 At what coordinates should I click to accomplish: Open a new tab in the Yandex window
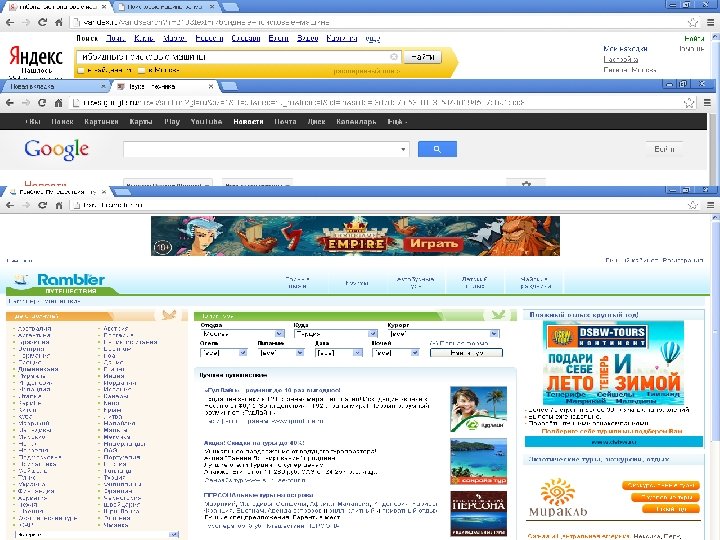229,7
